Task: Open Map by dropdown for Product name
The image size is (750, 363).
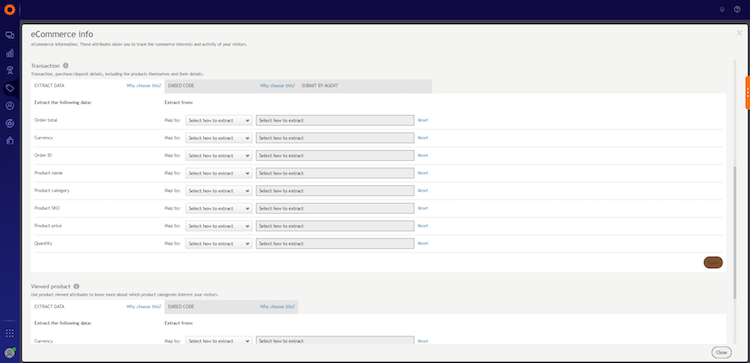Action: (x=219, y=173)
